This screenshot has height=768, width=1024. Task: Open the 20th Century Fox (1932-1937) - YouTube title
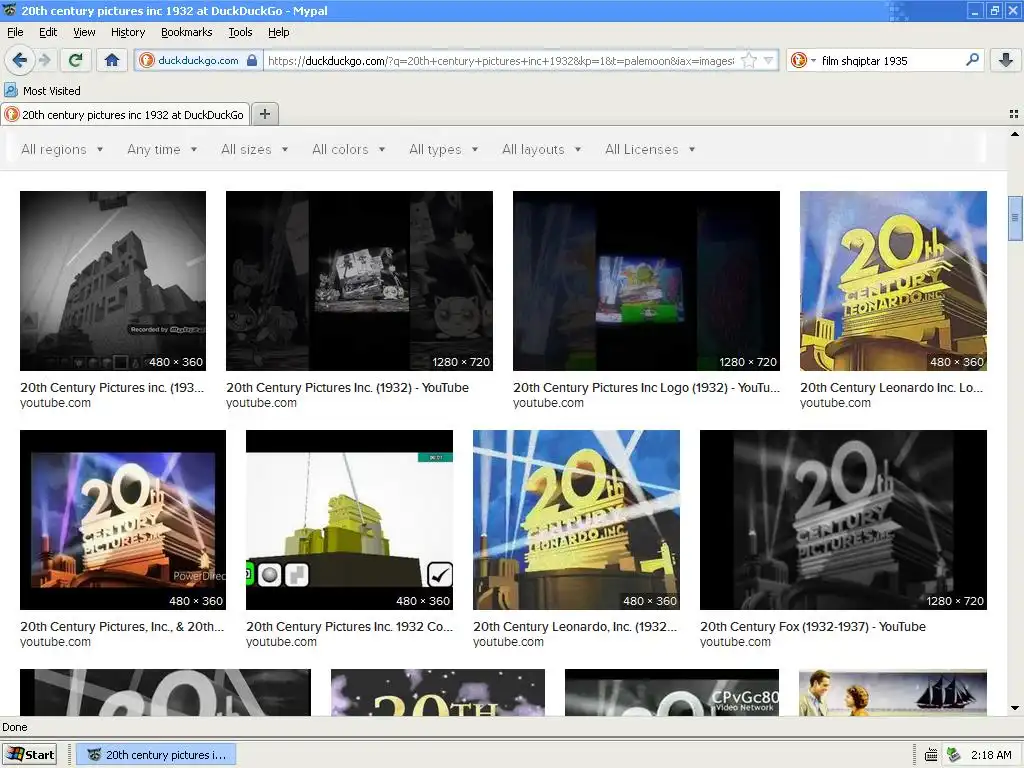(x=812, y=626)
